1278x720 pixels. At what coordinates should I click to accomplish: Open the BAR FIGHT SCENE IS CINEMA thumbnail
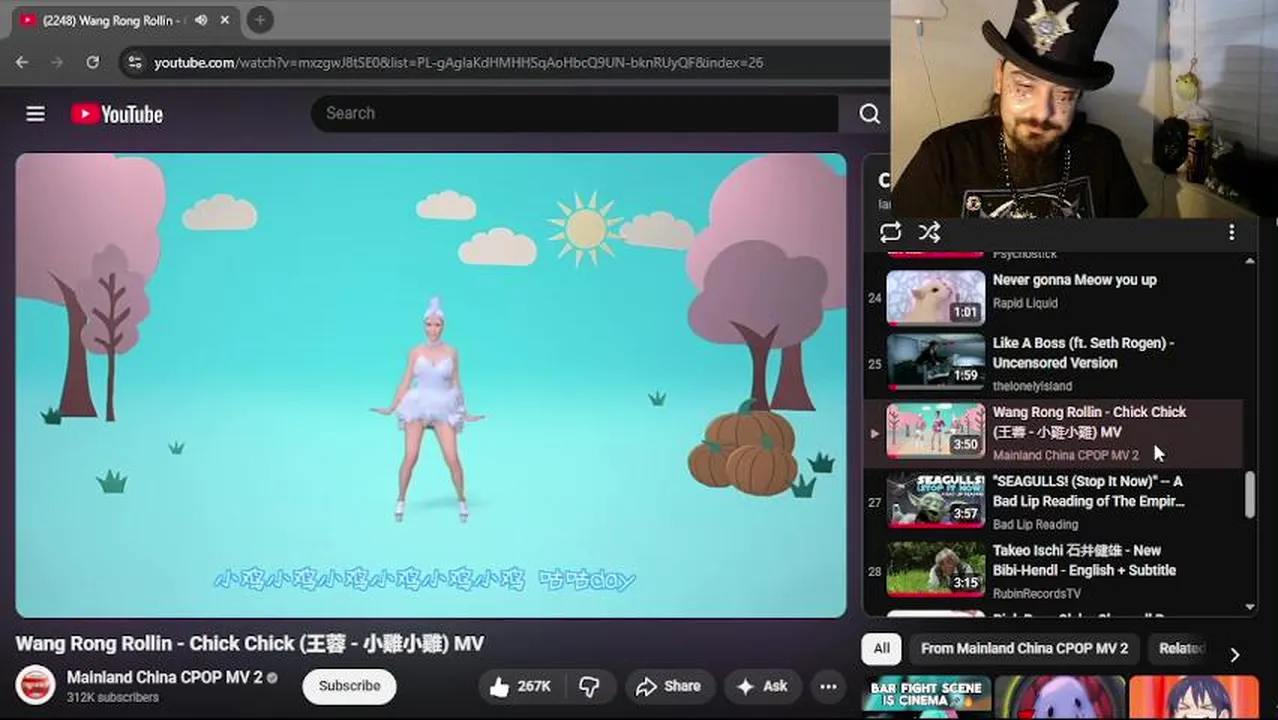[926, 698]
